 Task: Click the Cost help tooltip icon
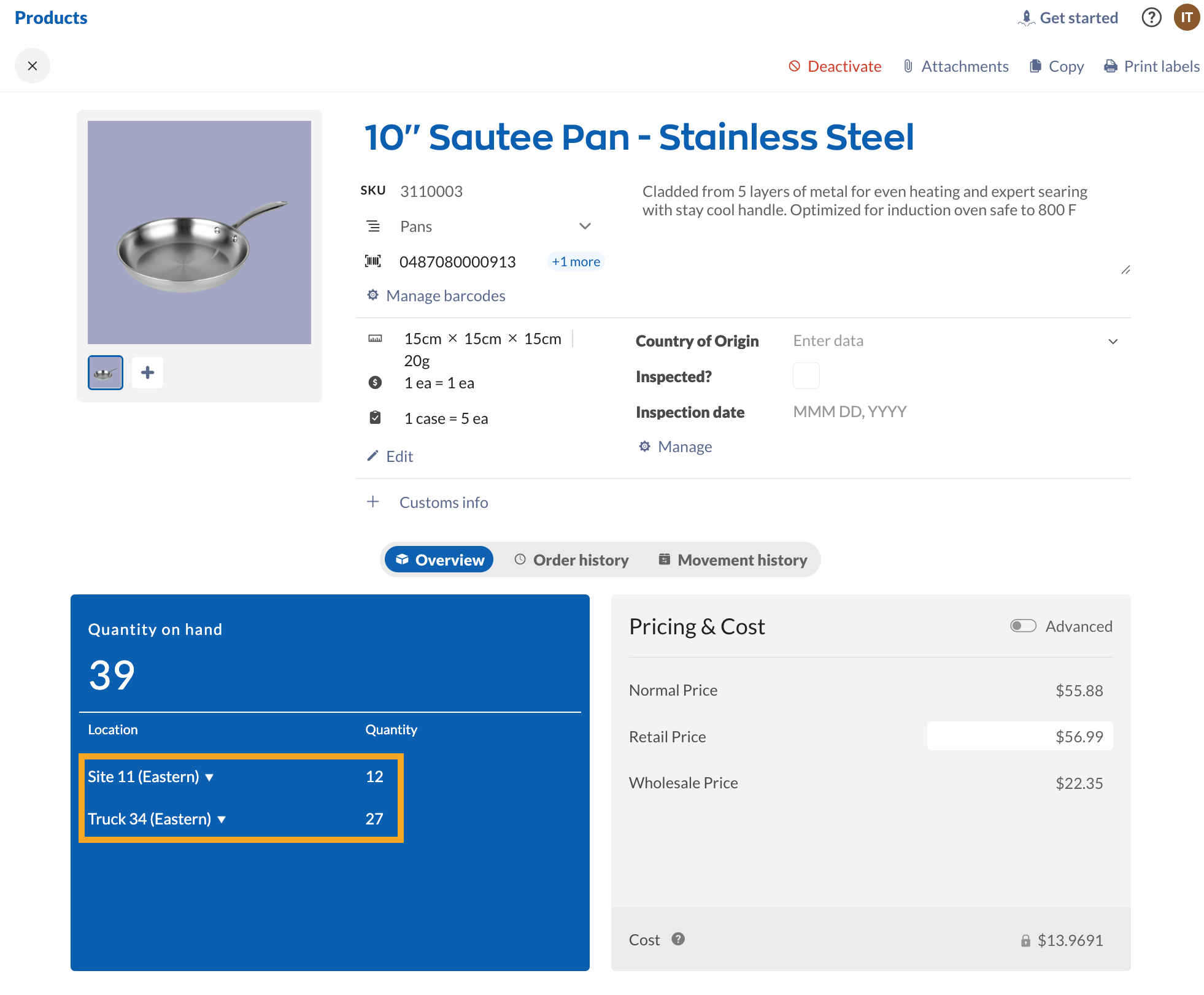coord(678,939)
